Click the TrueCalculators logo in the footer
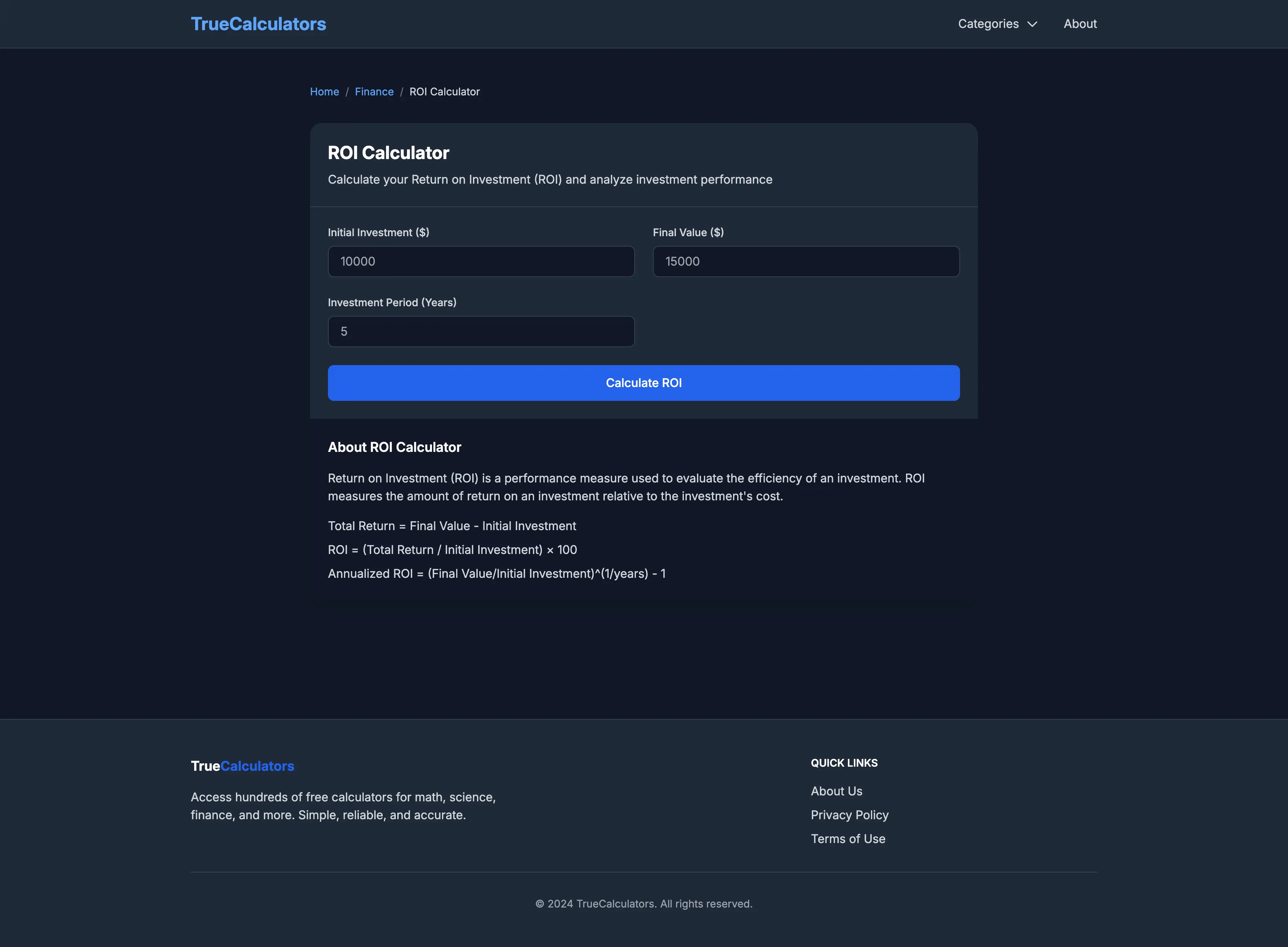 pyautogui.click(x=242, y=766)
